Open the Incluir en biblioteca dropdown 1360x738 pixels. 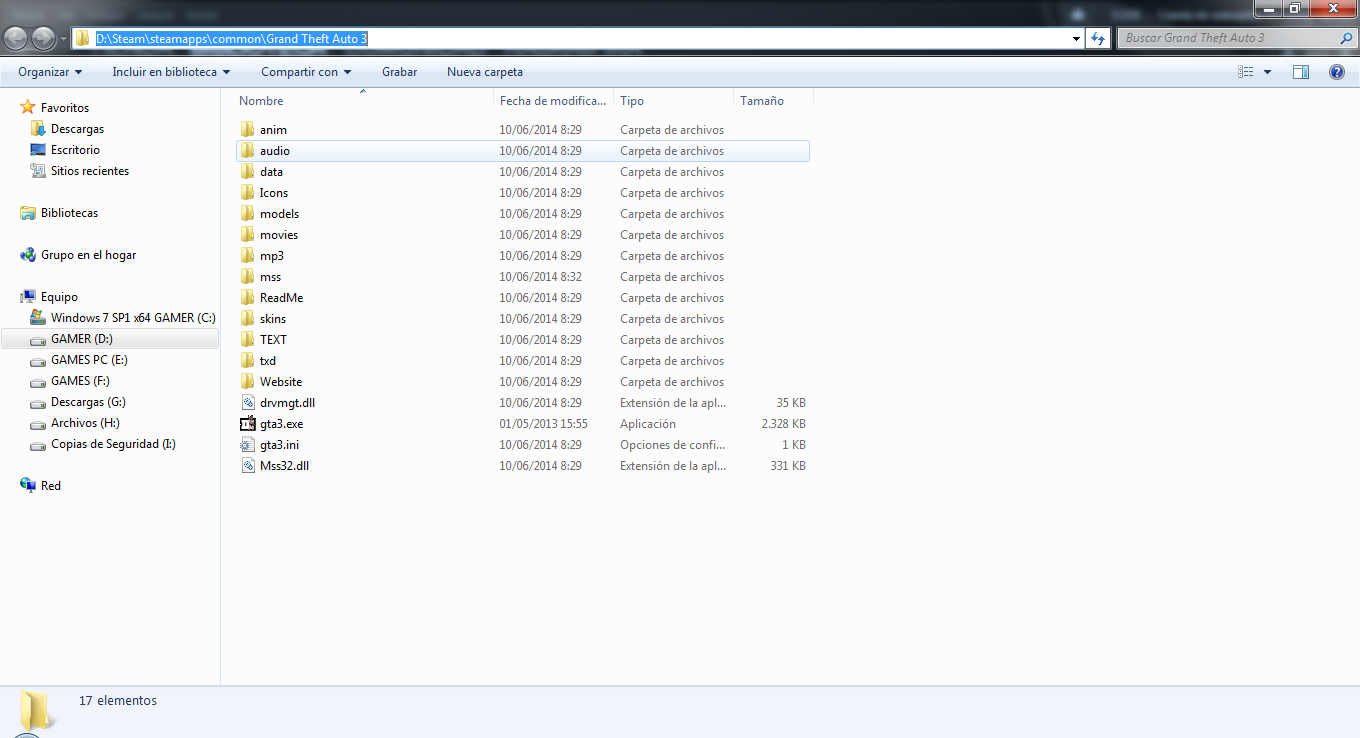(171, 72)
